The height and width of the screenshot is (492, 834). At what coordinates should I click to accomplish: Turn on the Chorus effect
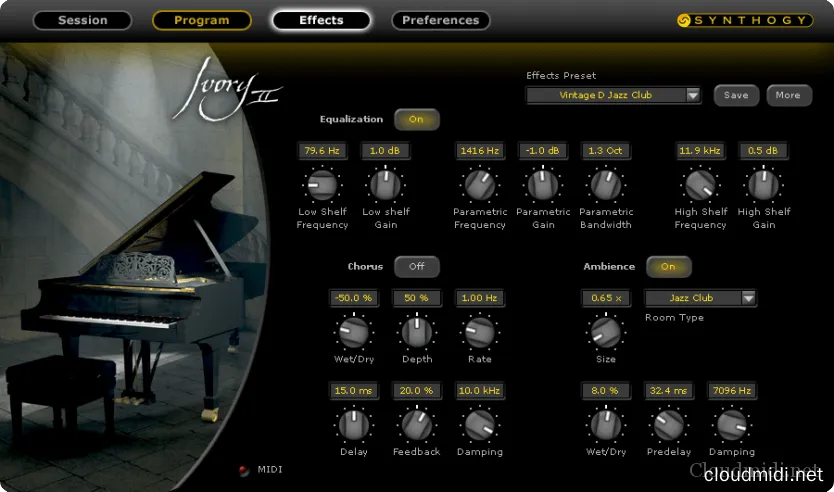pos(416,266)
